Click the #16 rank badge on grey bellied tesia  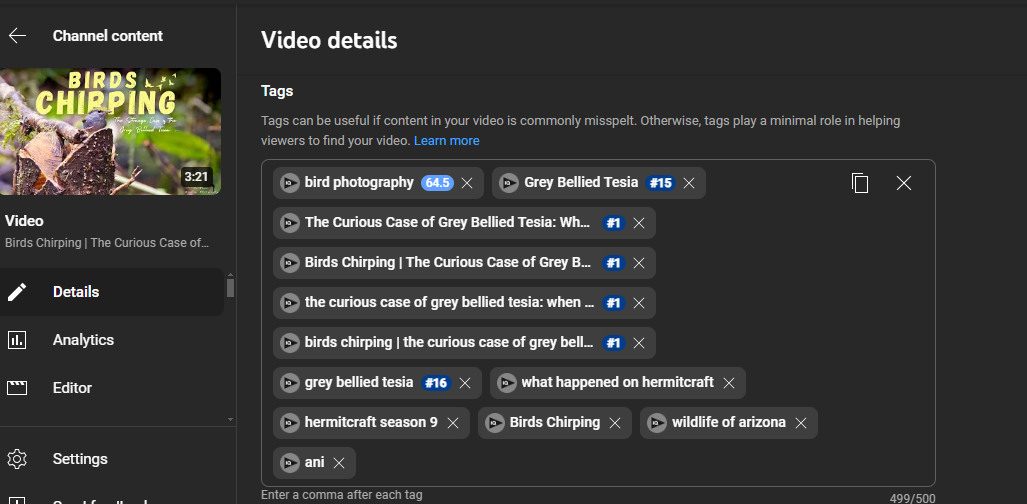click(x=436, y=383)
